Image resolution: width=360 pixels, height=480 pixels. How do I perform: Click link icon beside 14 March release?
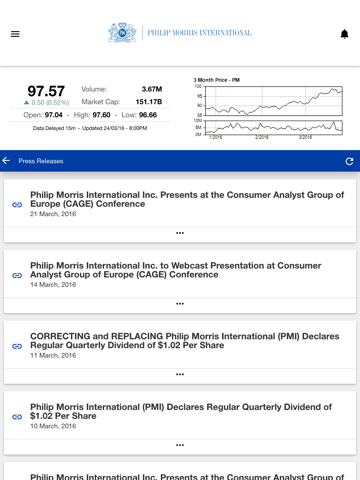(17, 275)
